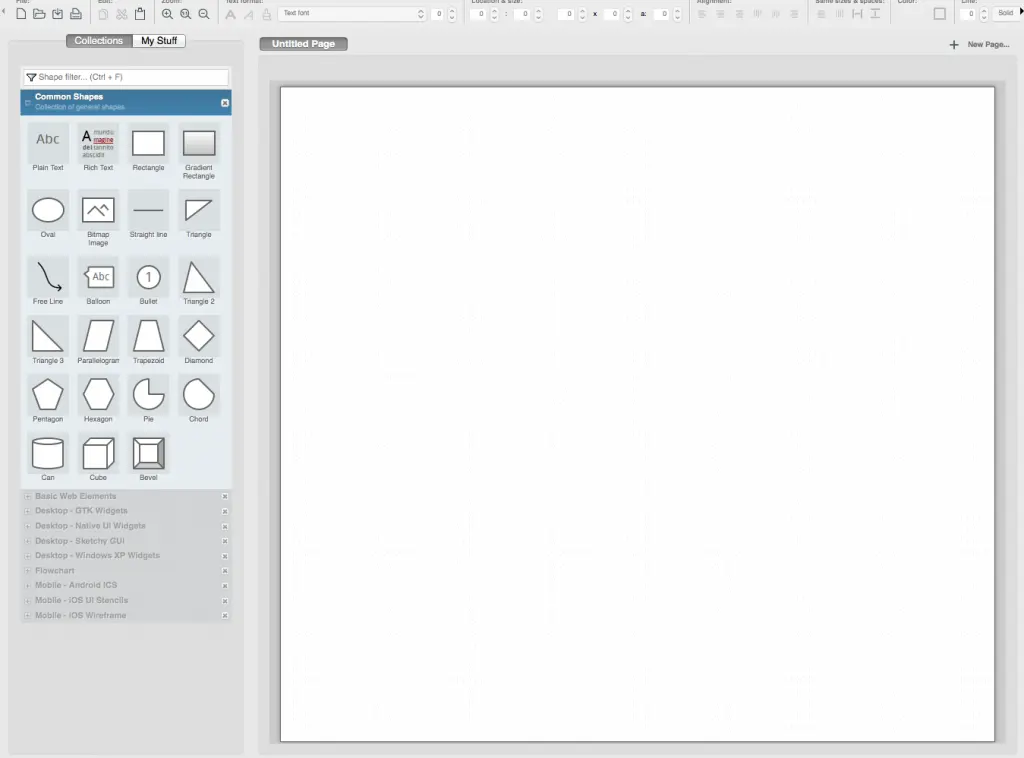Open the Solid line style button
The width and height of the screenshot is (1024, 758).
click(1005, 14)
